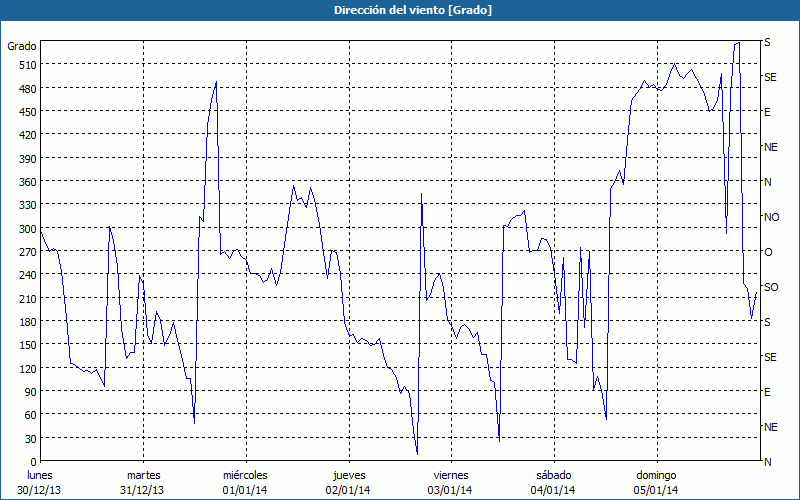
Task: Click the "Grado" unit label above the y-axis
Action: click(22, 46)
